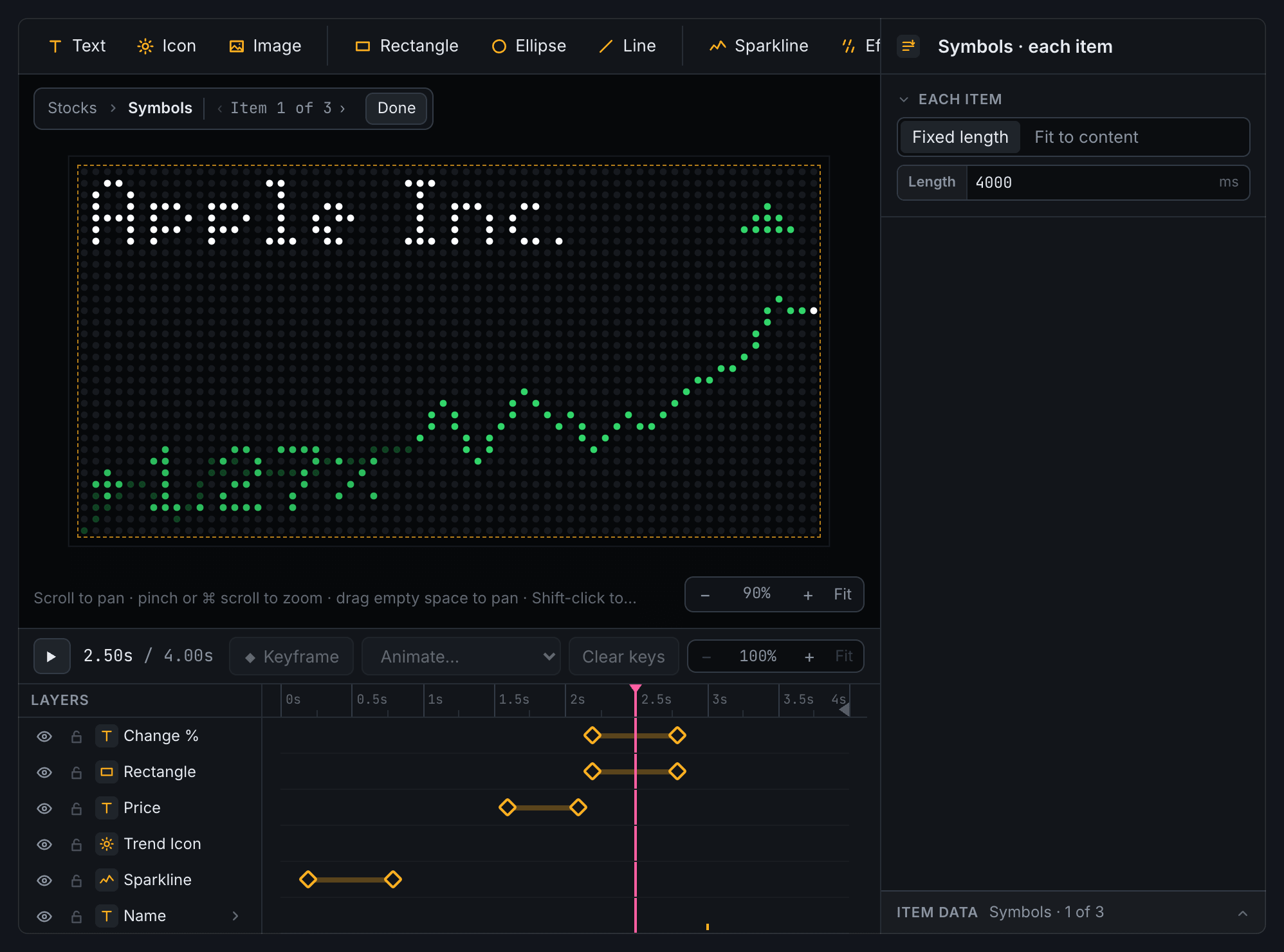
Task: Click Clear keys button
Action: click(623, 656)
